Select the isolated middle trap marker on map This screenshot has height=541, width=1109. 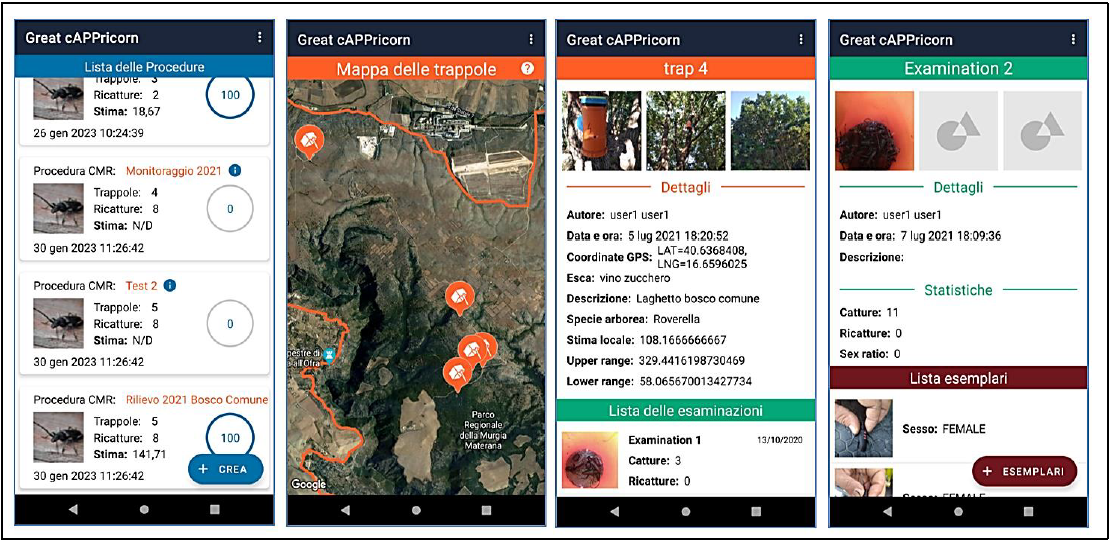point(459,298)
